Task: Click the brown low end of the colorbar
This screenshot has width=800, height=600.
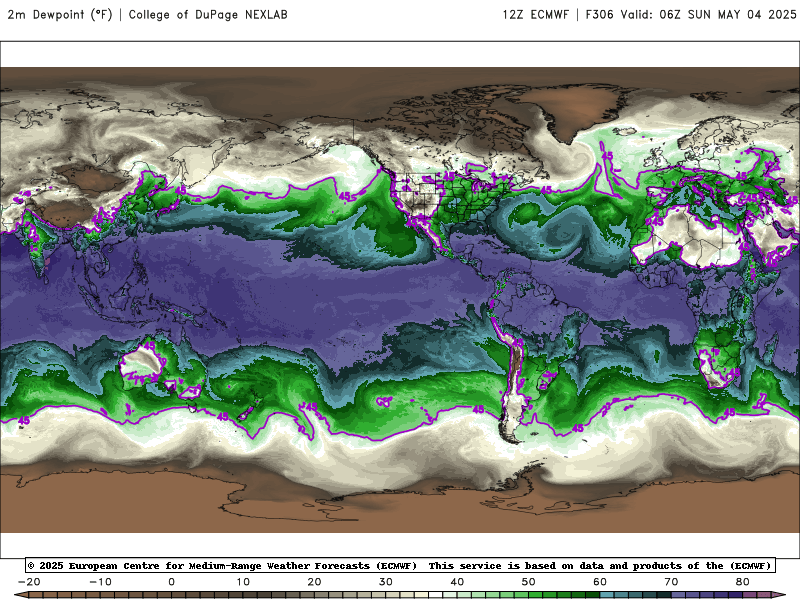Action: 20,595
